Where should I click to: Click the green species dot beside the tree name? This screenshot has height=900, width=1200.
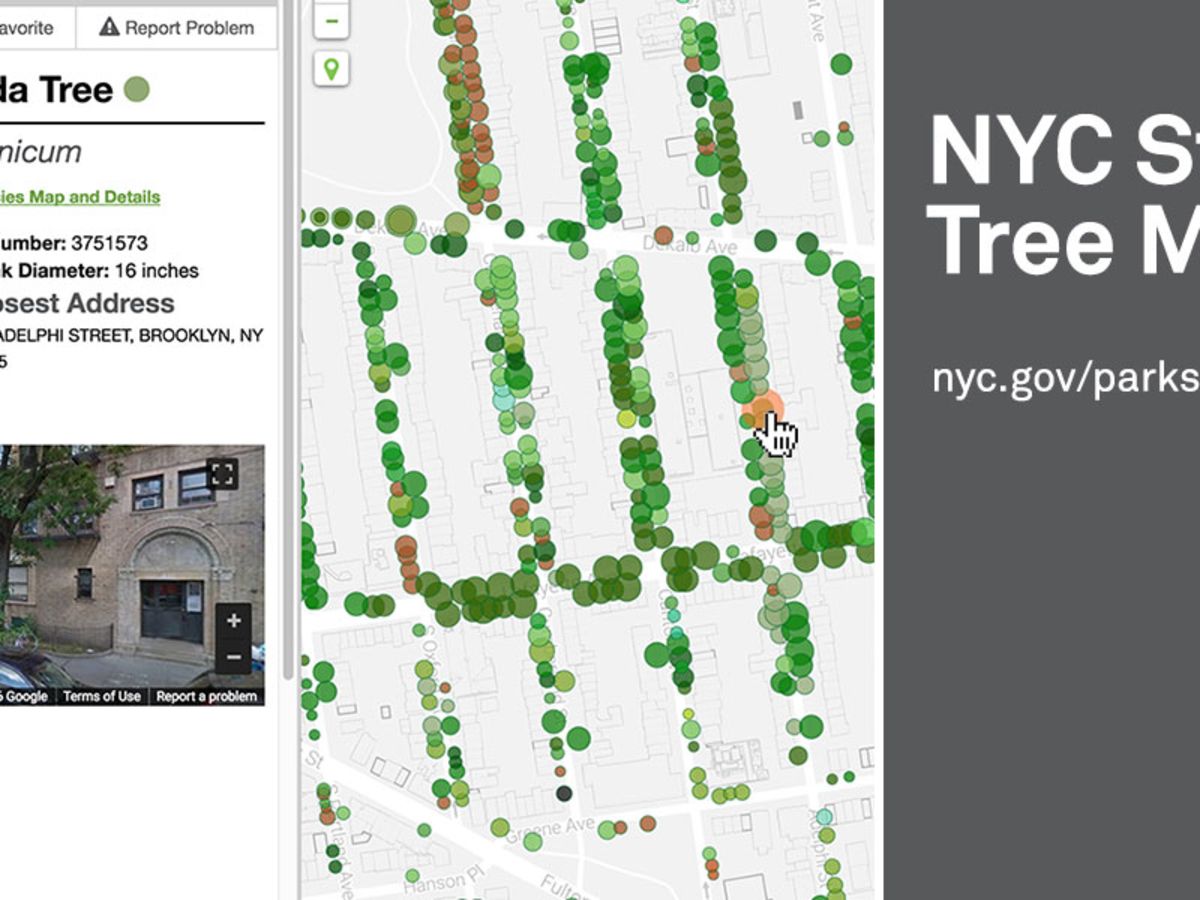(136, 90)
